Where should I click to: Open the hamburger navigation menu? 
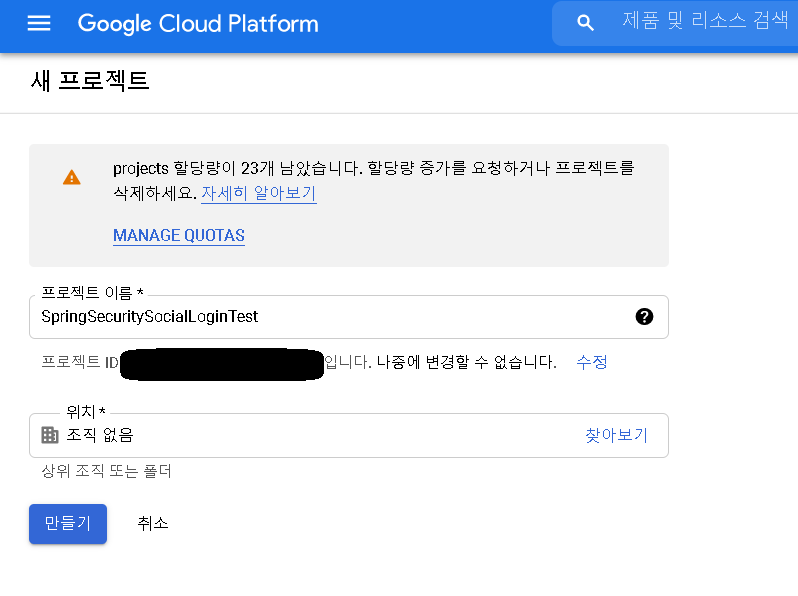39,23
